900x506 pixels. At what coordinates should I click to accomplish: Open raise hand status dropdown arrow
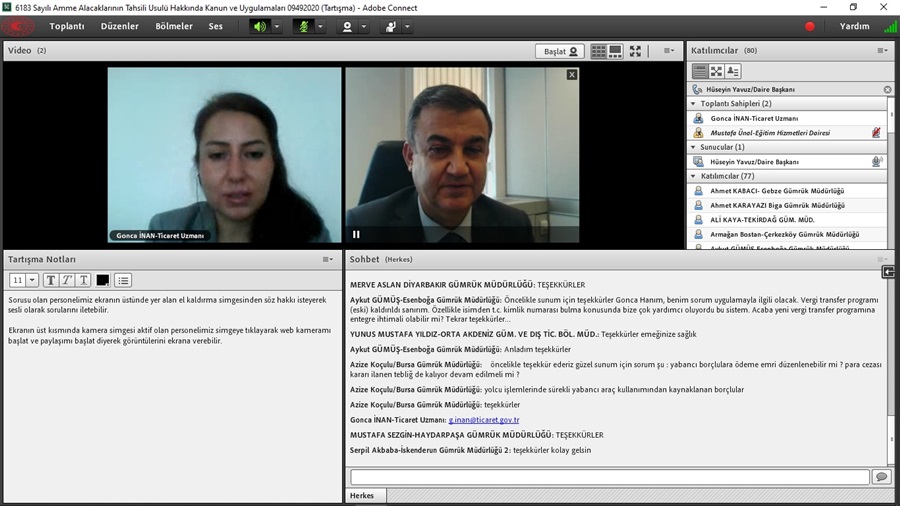[x=407, y=26]
